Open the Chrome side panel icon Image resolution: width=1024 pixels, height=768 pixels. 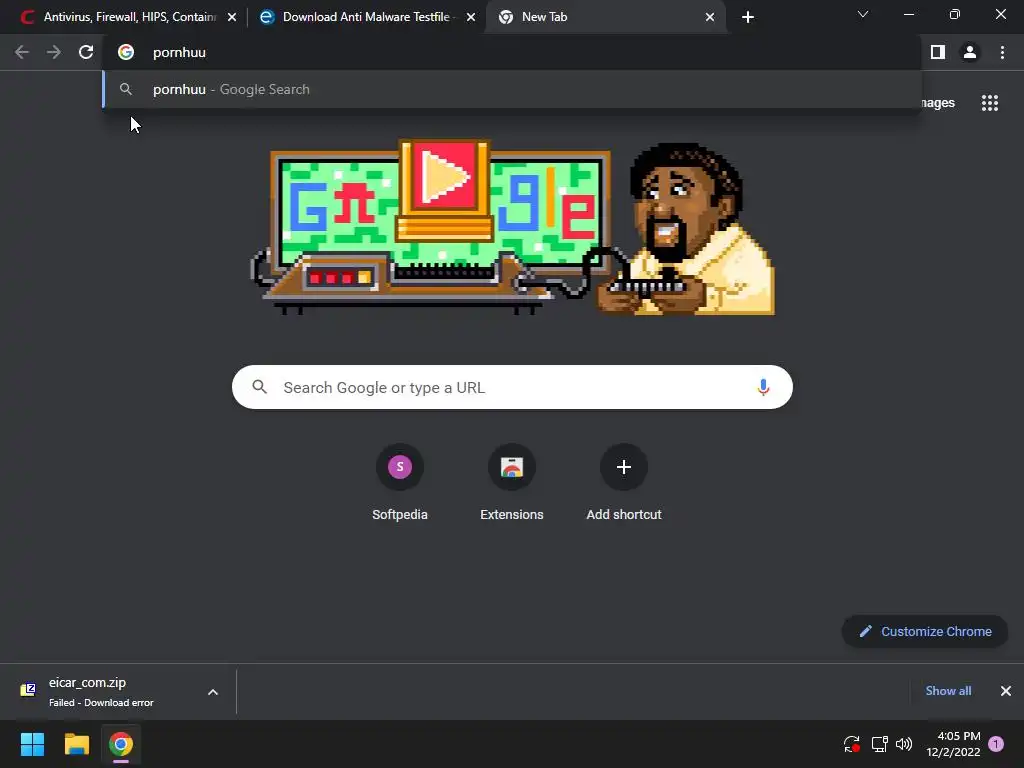[938, 52]
